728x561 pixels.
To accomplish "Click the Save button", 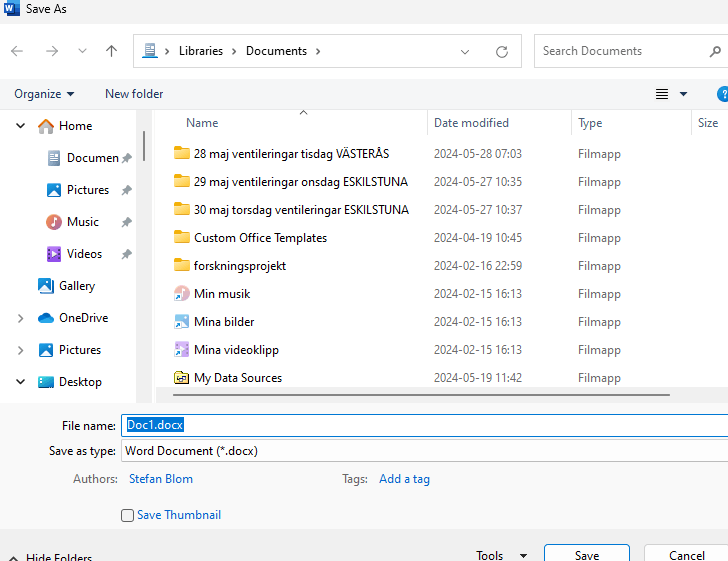I will pos(587,555).
